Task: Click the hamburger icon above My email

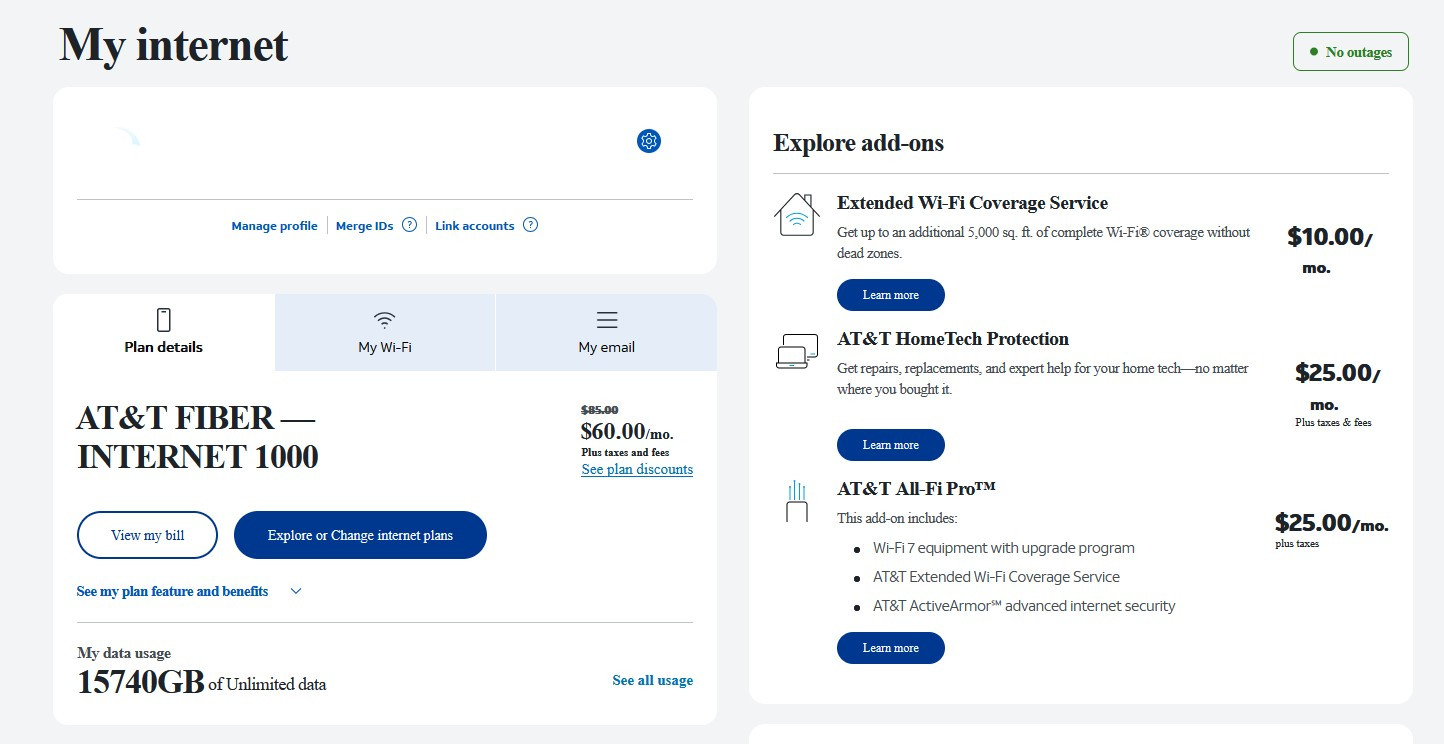Action: tap(607, 320)
